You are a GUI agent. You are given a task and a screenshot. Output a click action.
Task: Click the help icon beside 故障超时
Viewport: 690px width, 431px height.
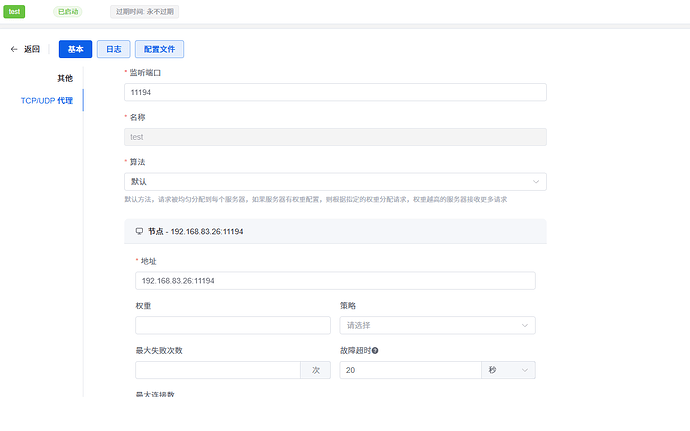[375, 351]
